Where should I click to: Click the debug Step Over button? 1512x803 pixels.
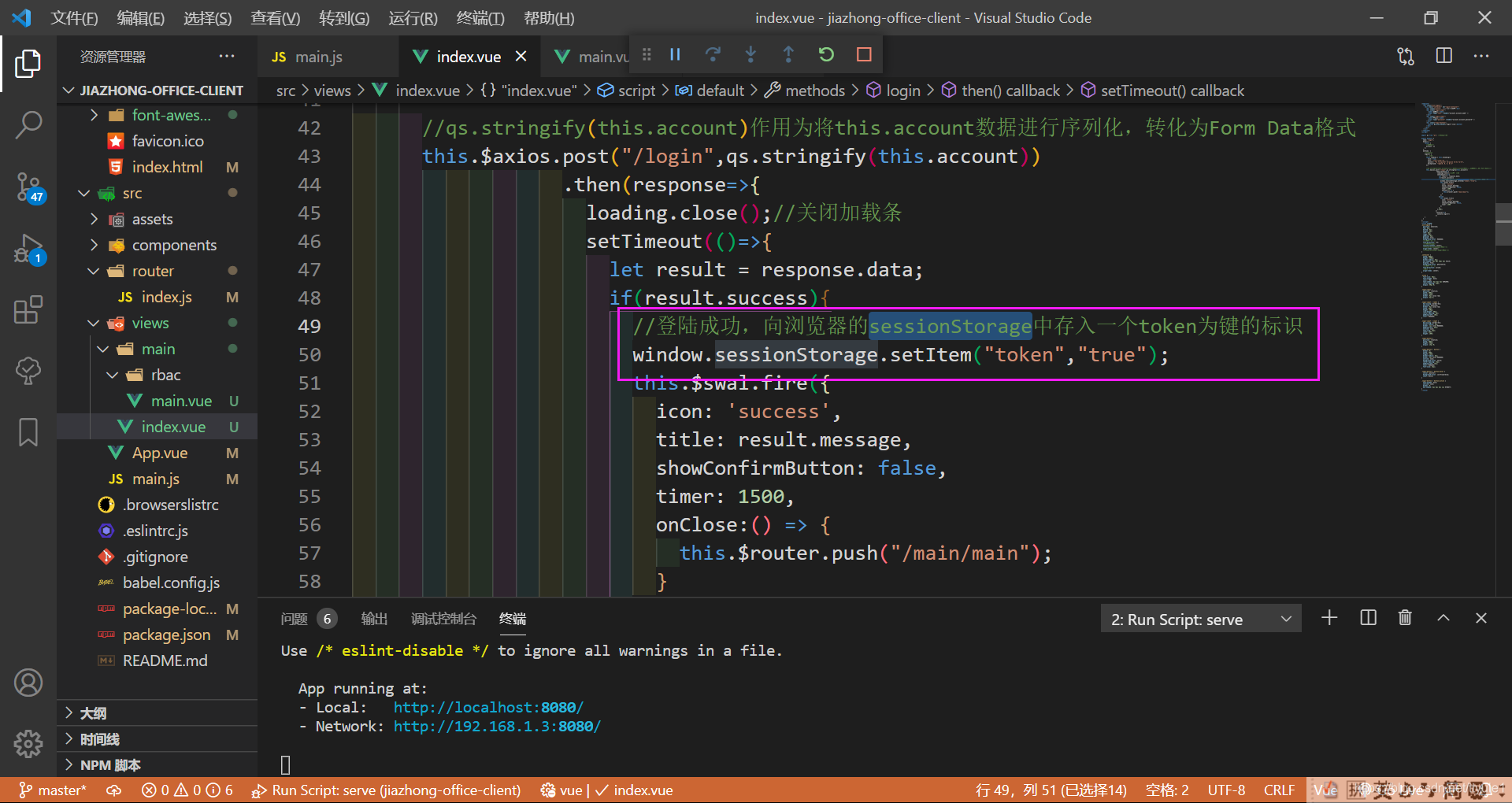pyautogui.click(x=713, y=54)
